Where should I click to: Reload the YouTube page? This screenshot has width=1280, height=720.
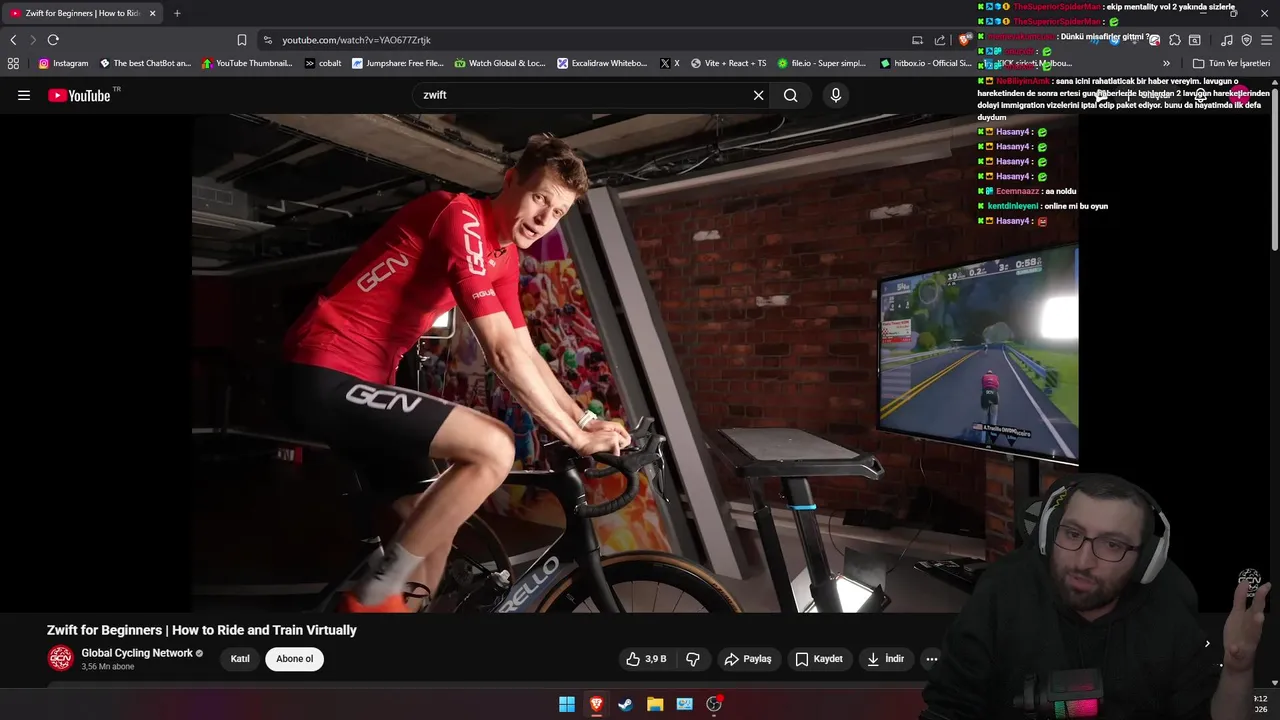(53, 40)
